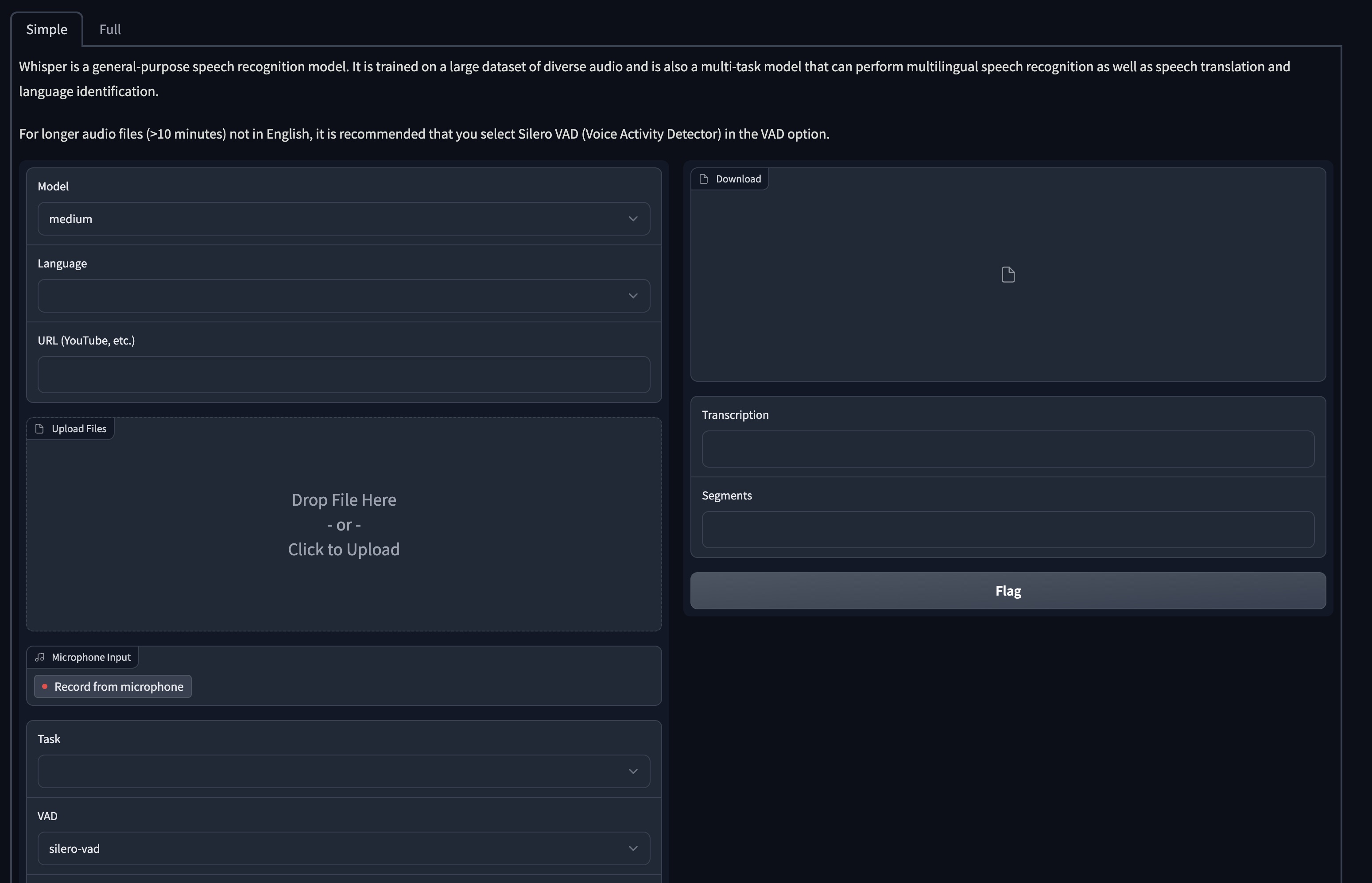
Task: Click the Segments text box
Action: coord(1008,529)
